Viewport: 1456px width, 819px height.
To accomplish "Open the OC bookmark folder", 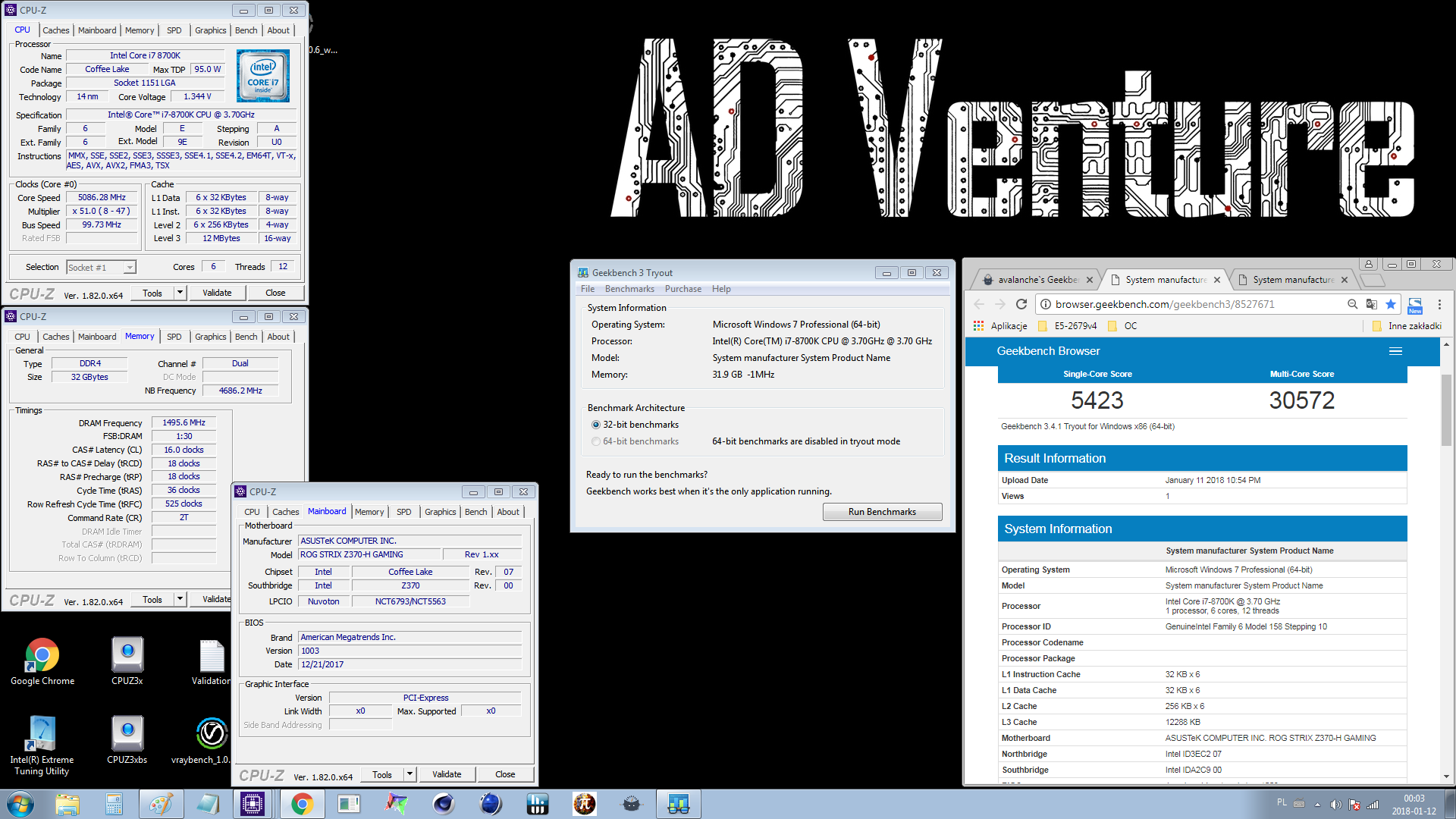I will point(1122,326).
